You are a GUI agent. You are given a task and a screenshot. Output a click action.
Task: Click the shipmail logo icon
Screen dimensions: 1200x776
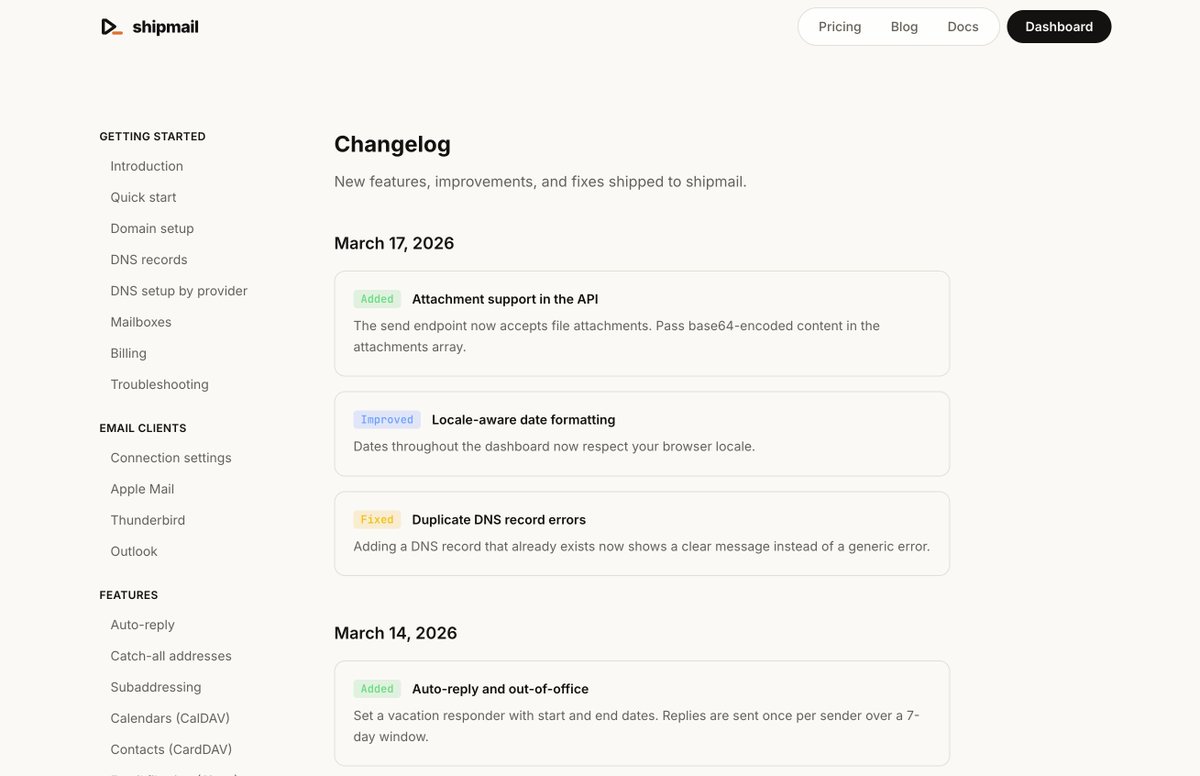[111, 27]
